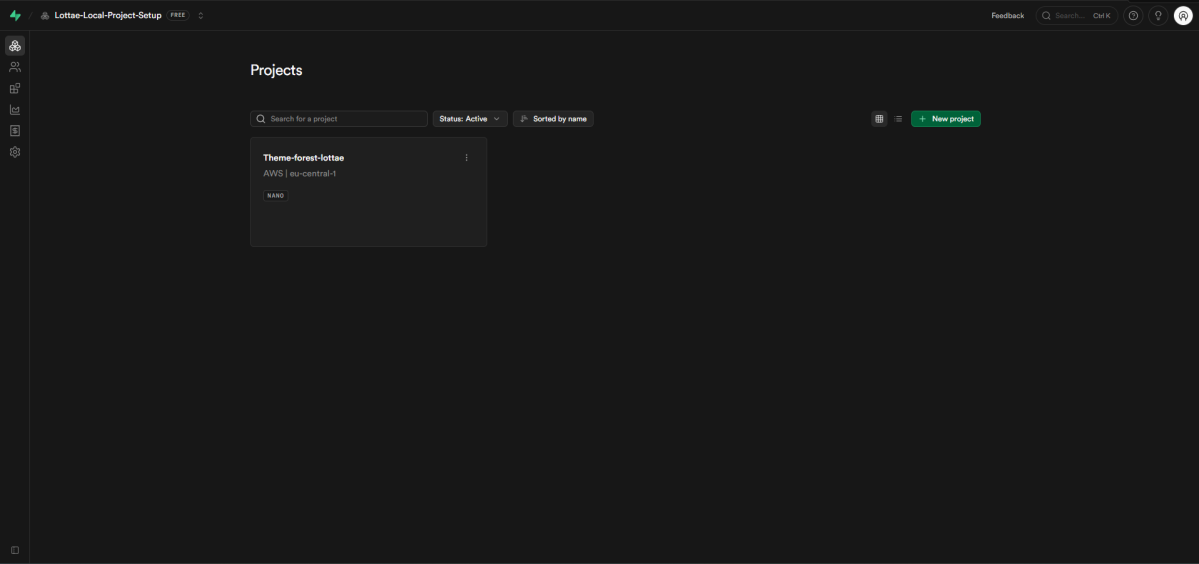This screenshot has height=564, width=1199.
Task: Open Lottae-Local-Project-Setup organization link
Action: (x=108, y=15)
